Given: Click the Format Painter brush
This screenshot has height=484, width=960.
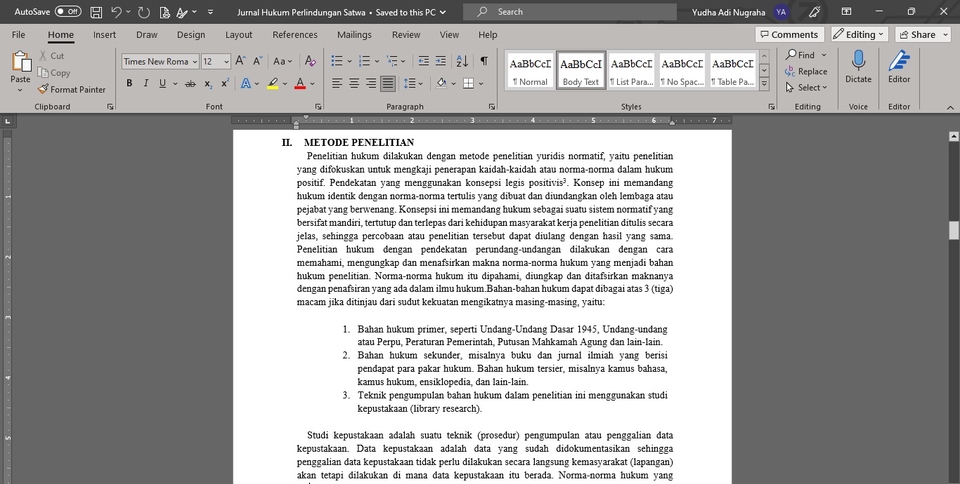Looking at the screenshot, I should coord(71,89).
